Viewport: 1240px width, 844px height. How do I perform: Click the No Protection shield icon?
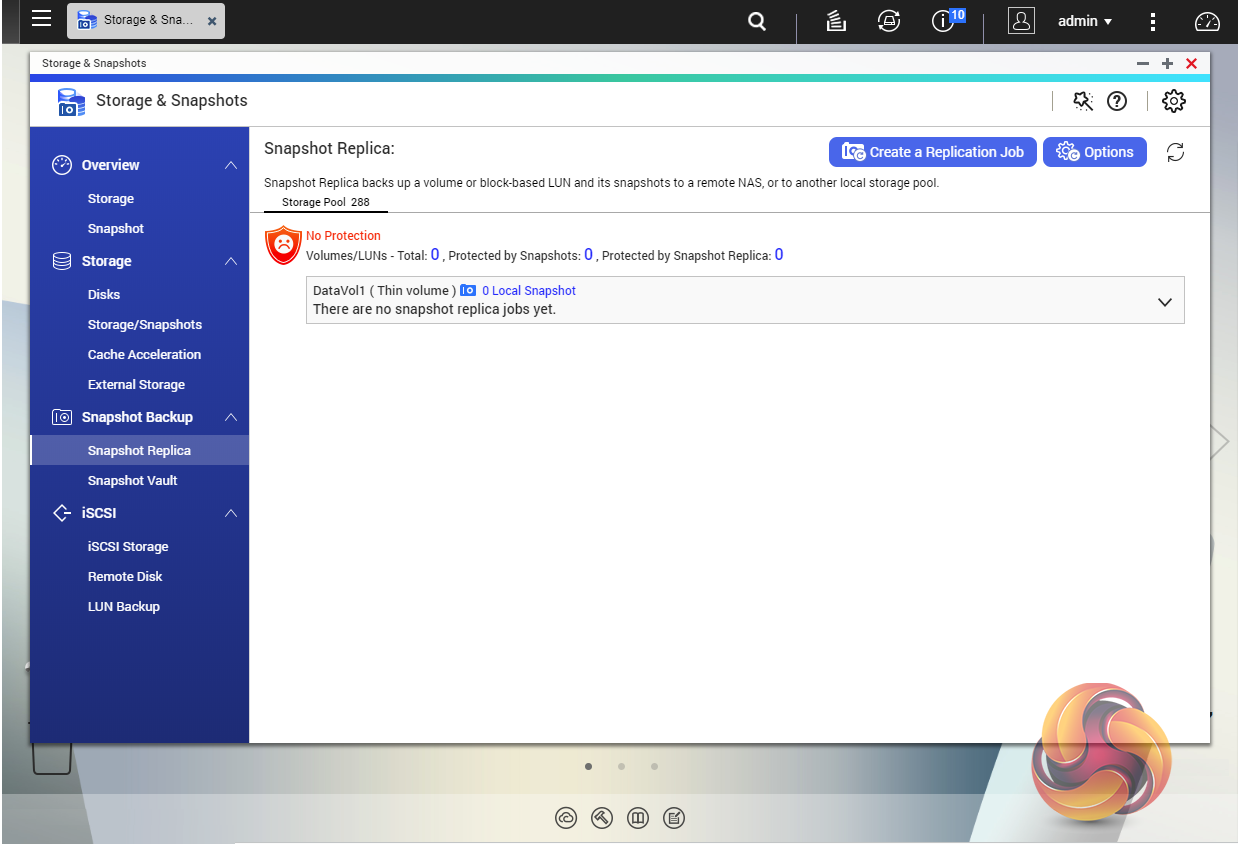pos(283,245)
